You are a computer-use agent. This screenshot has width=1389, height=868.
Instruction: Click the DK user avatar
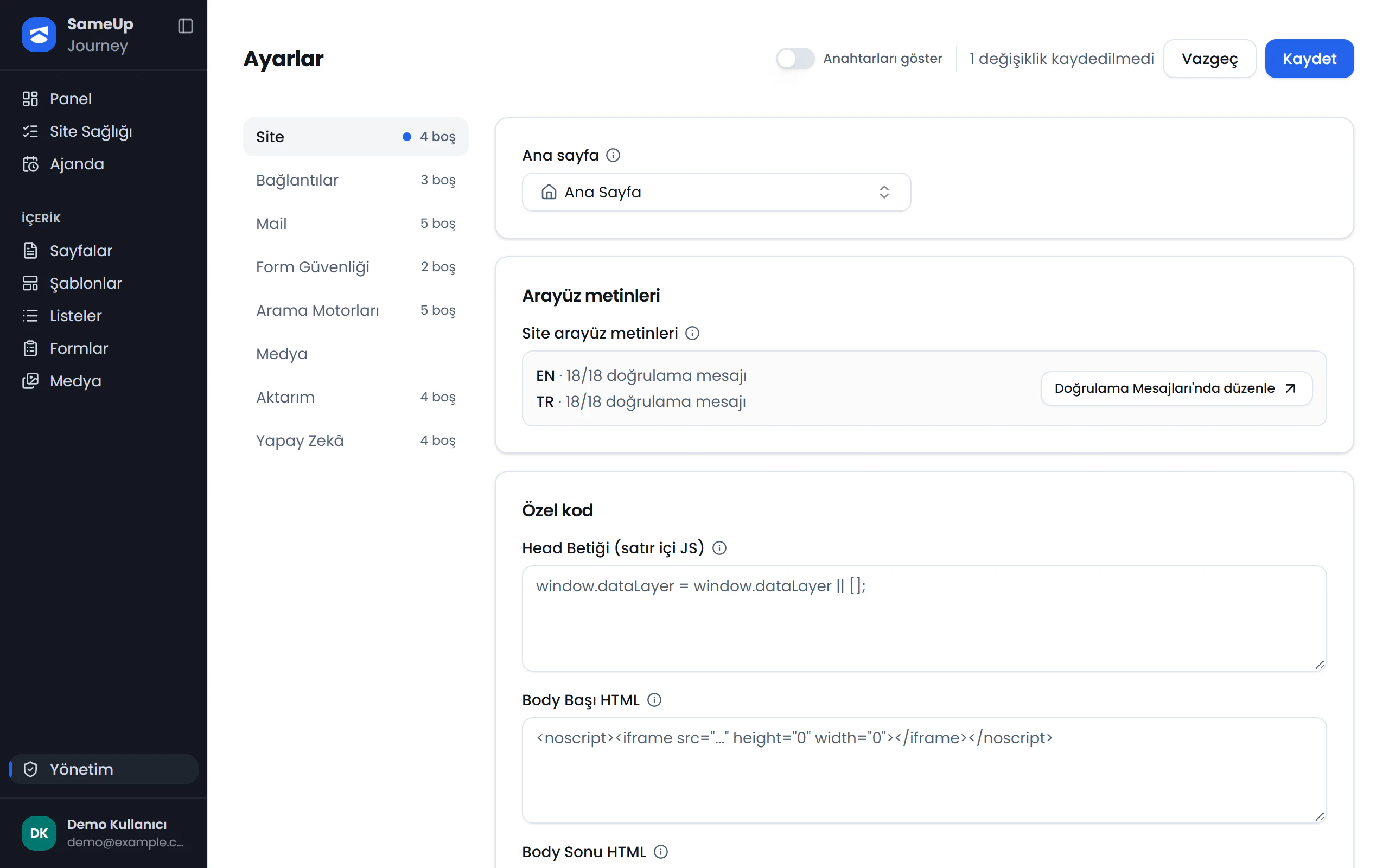[39, 833]
